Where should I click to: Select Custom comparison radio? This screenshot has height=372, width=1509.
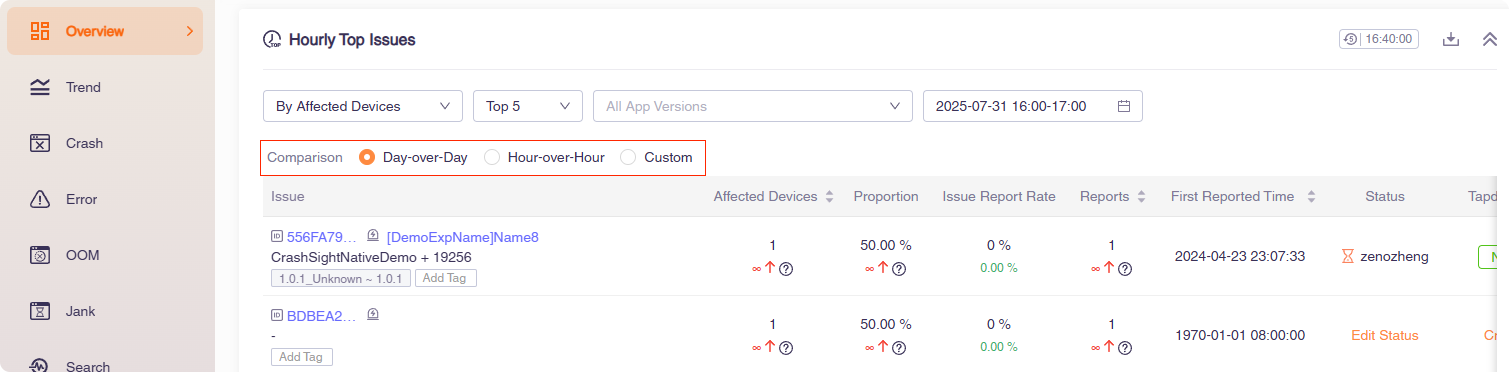coord(628,157)
